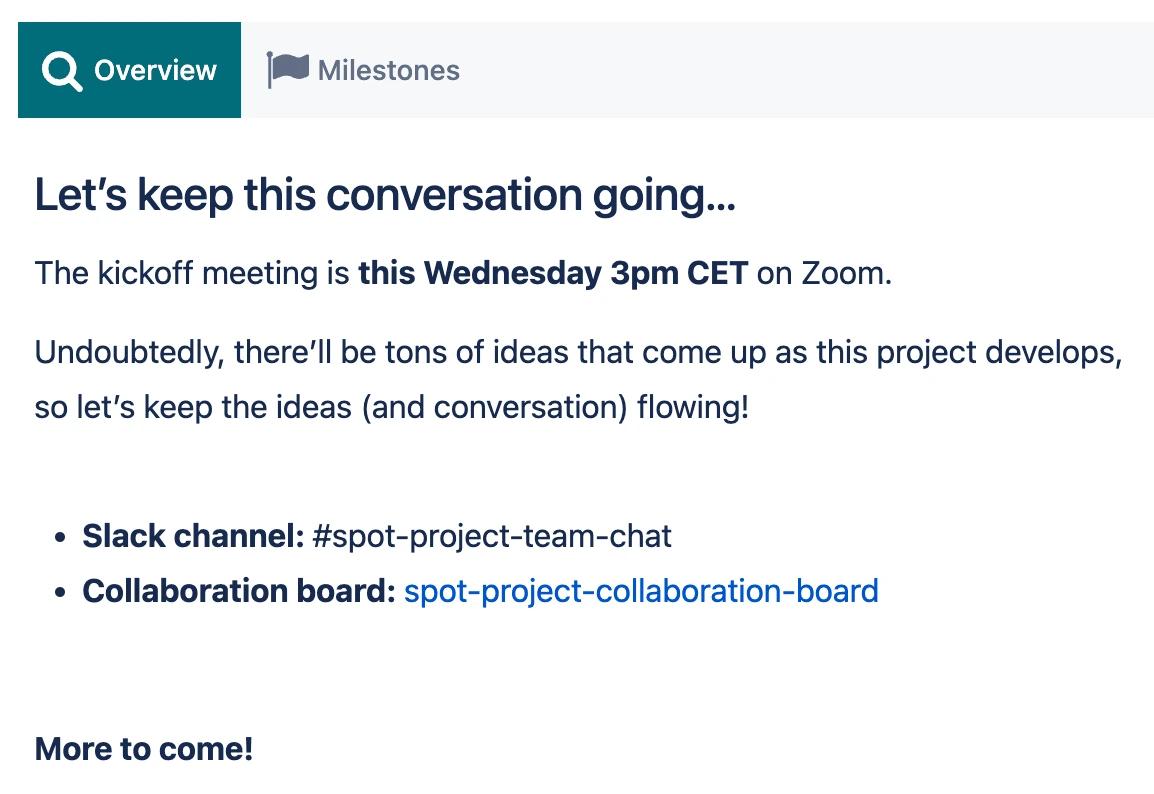Click the flag icon beside Milestones
Image resolution: width=1154 pixels, height=794 pixels.
coord(287,70)
